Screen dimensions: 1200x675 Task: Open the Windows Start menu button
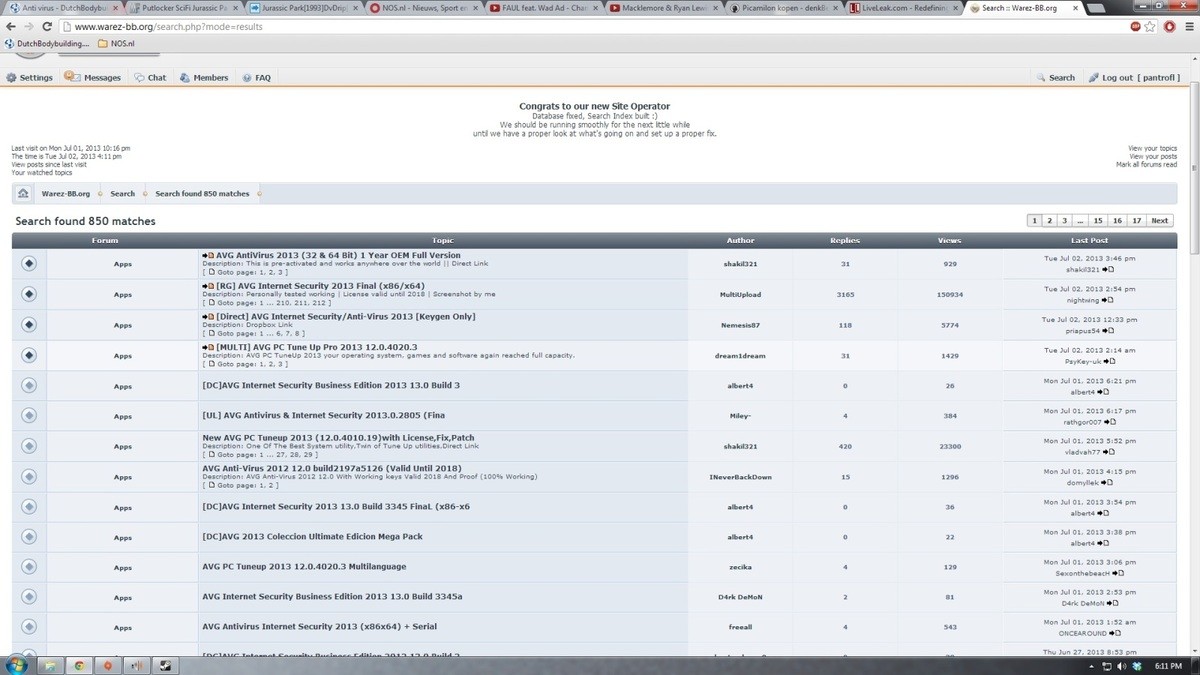18,665
